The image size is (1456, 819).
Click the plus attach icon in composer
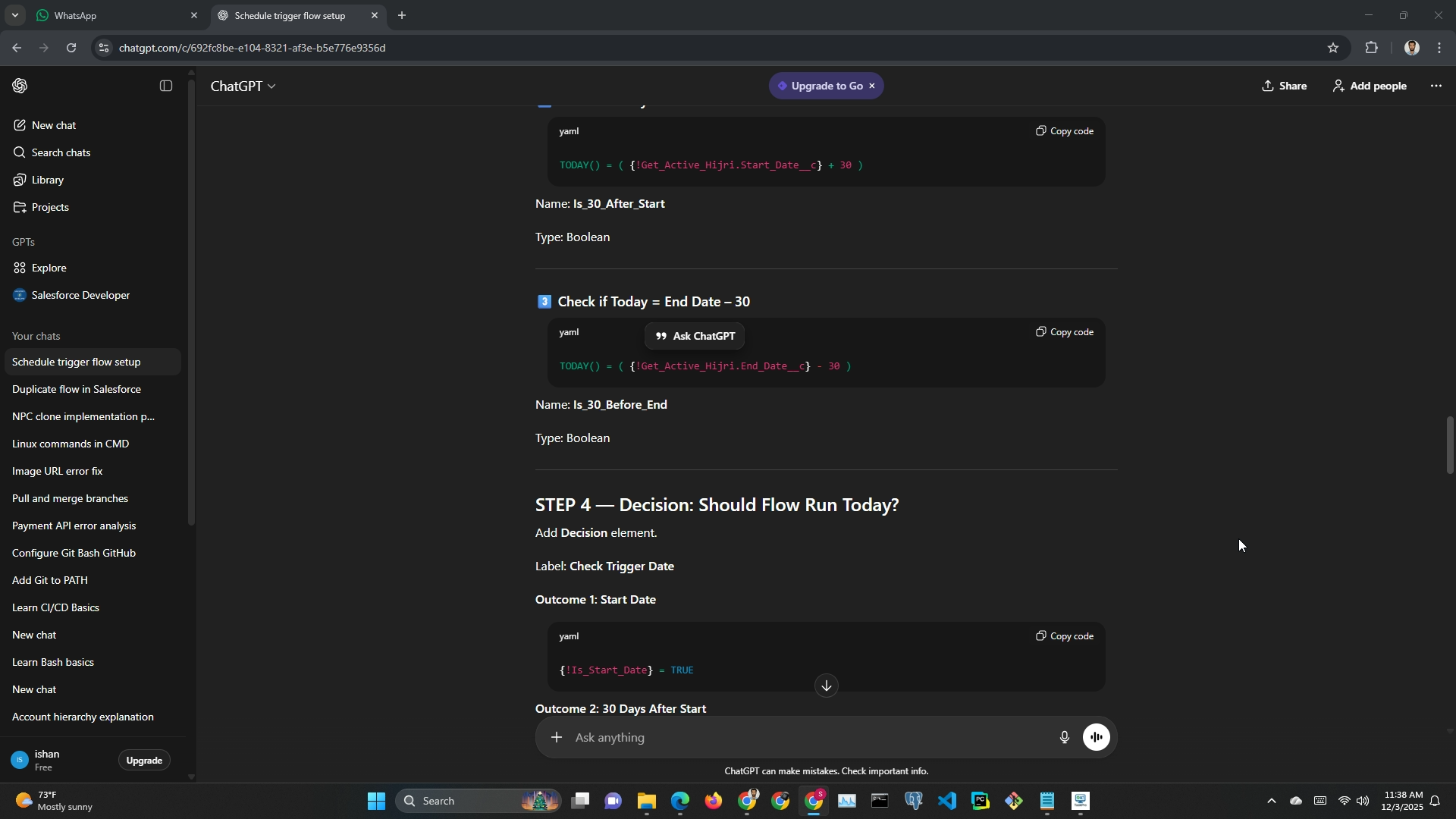click(x=557, y=737)
